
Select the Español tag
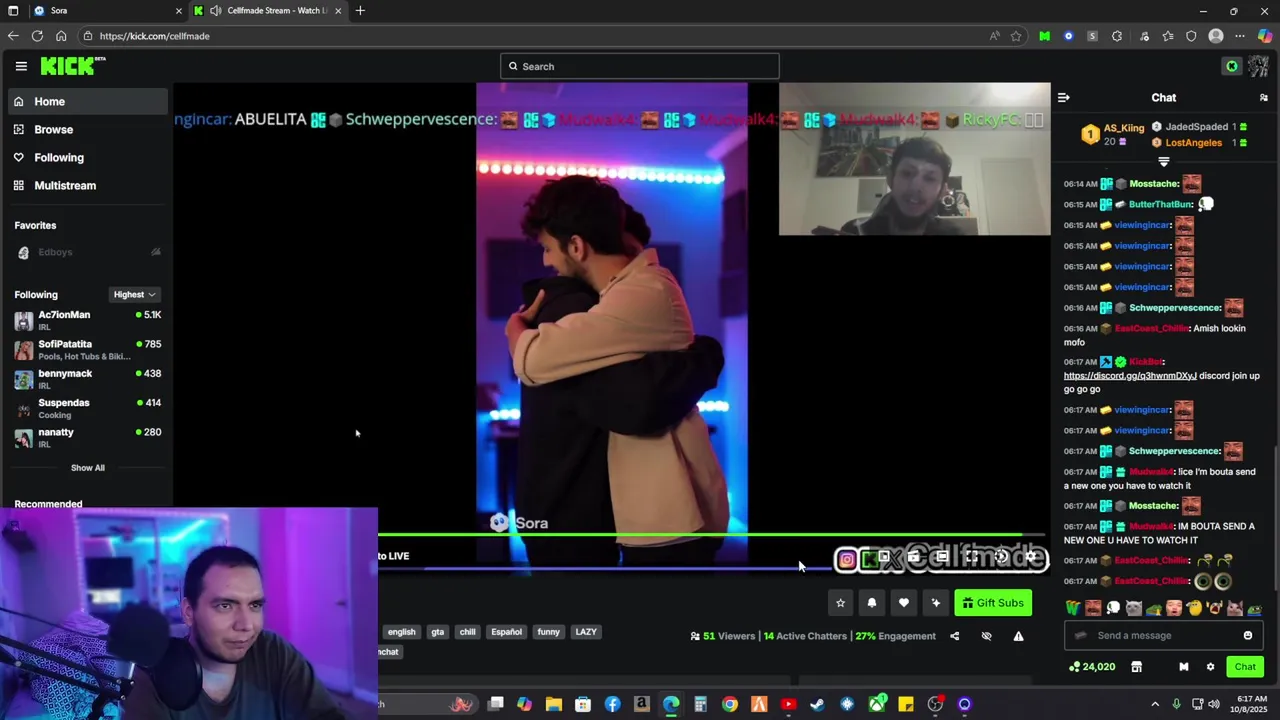pyautogui.click(x=506, y=632)
